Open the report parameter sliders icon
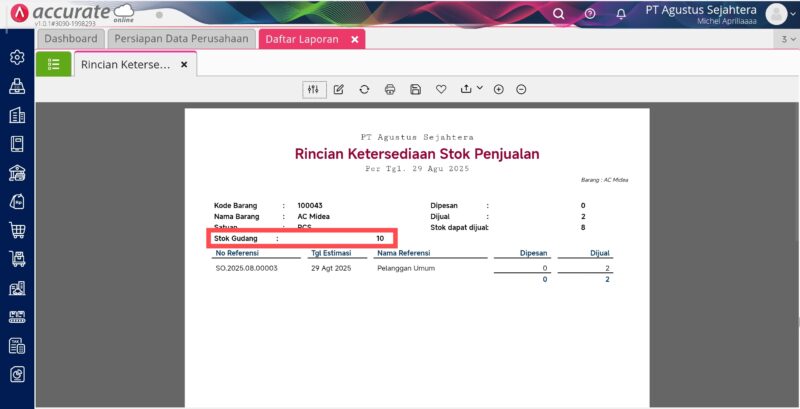Screen dimensions: 800x409 pos(313,89)
